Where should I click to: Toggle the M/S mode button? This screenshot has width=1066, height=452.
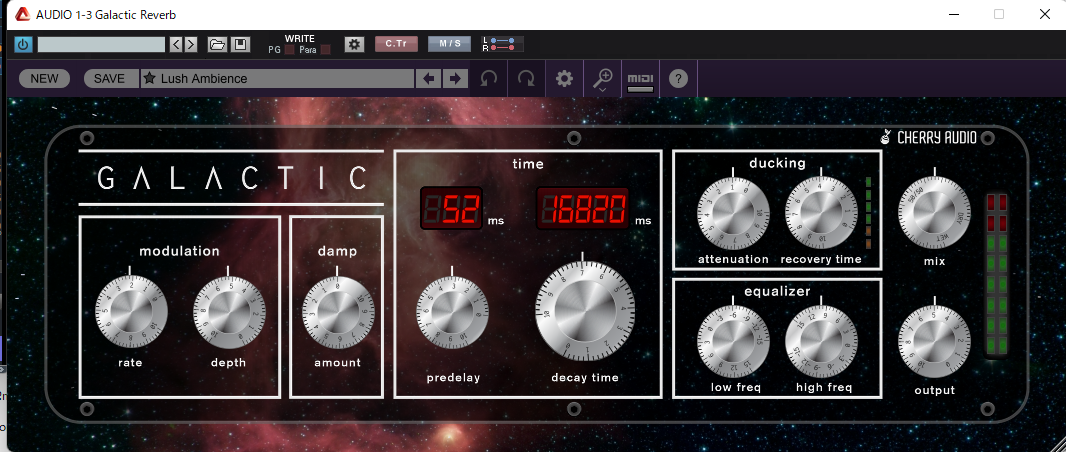[449, 44]
